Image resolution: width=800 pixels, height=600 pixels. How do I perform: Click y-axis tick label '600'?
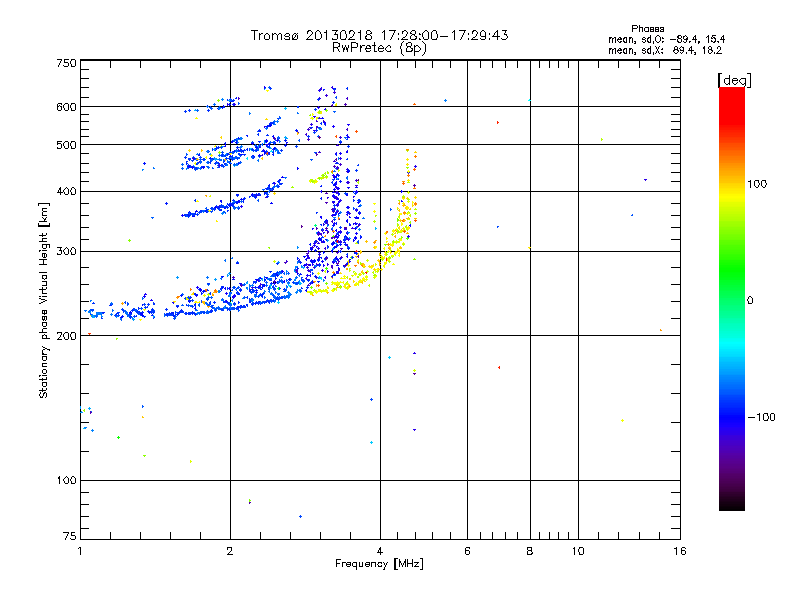pos(66,107)
